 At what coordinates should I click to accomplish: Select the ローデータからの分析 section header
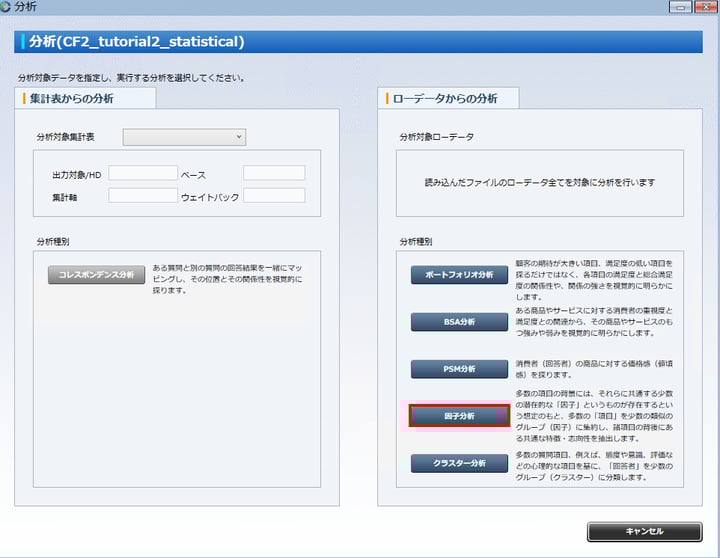[450, 98]
